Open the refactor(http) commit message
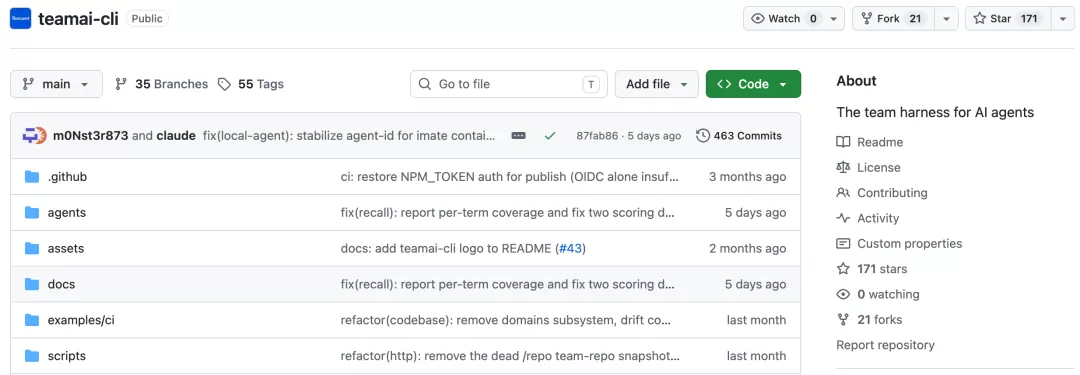 [510, 356]
